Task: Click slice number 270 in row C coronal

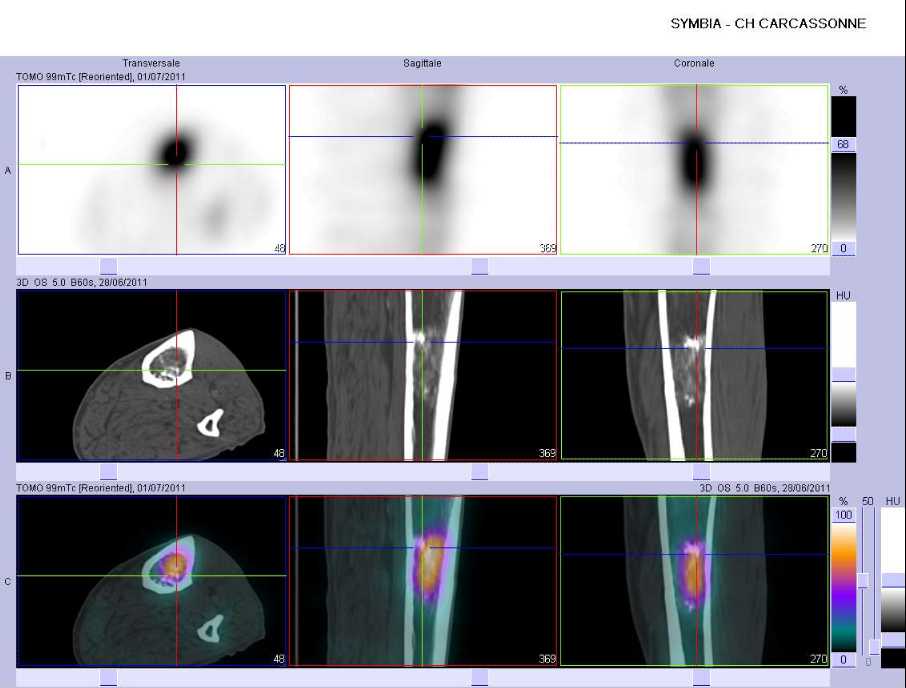Action: [x=819, y=659]
